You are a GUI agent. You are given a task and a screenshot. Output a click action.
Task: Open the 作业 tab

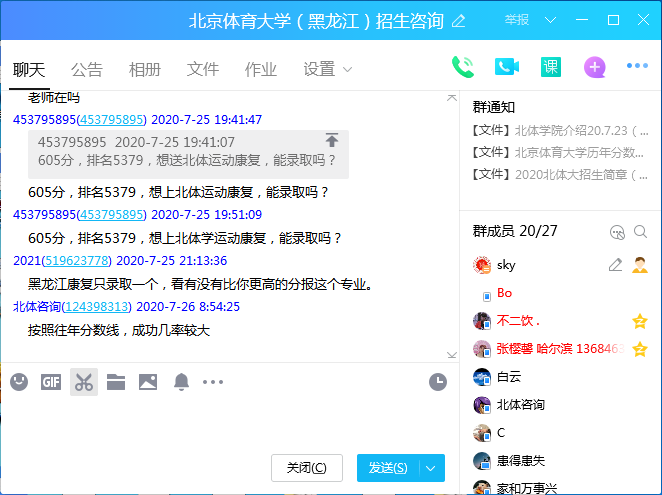[261, 69]
